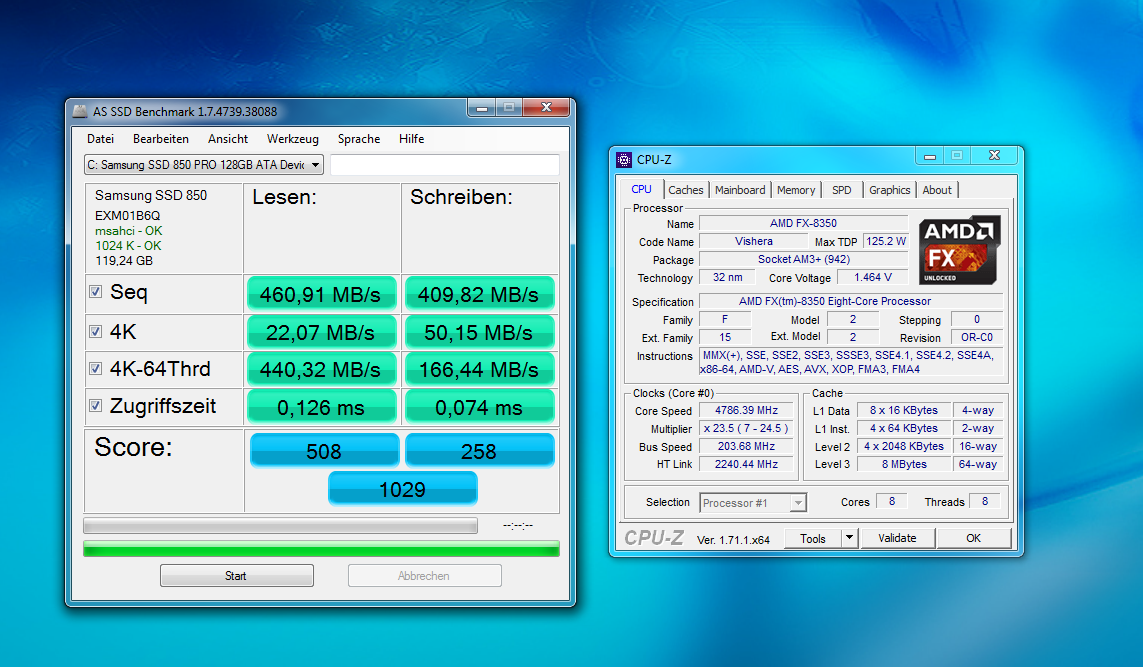The height and width of the screenshot is (667, 1143).
Task: Switch to the SPD tab in CPU-Z
Action: pos(842,190)
